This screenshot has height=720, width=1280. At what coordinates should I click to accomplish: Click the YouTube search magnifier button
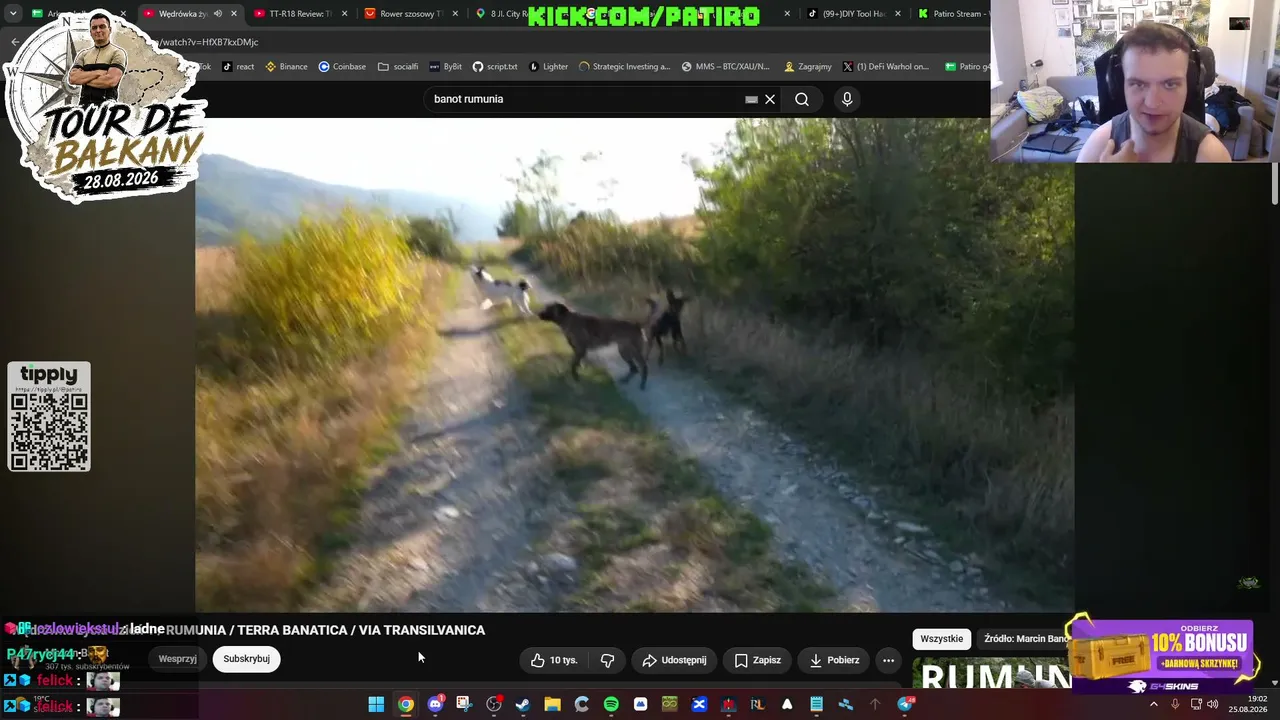pyautogui.click(x=802, y=99)
